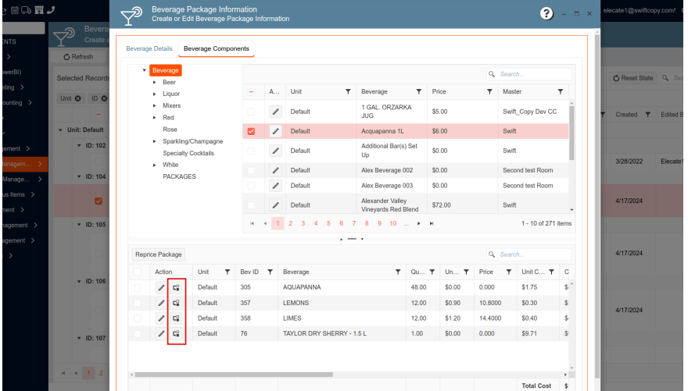Screen dimensions: 688x391
Task: Go to page 2 of beverages
Action: (x=290, y=223)
